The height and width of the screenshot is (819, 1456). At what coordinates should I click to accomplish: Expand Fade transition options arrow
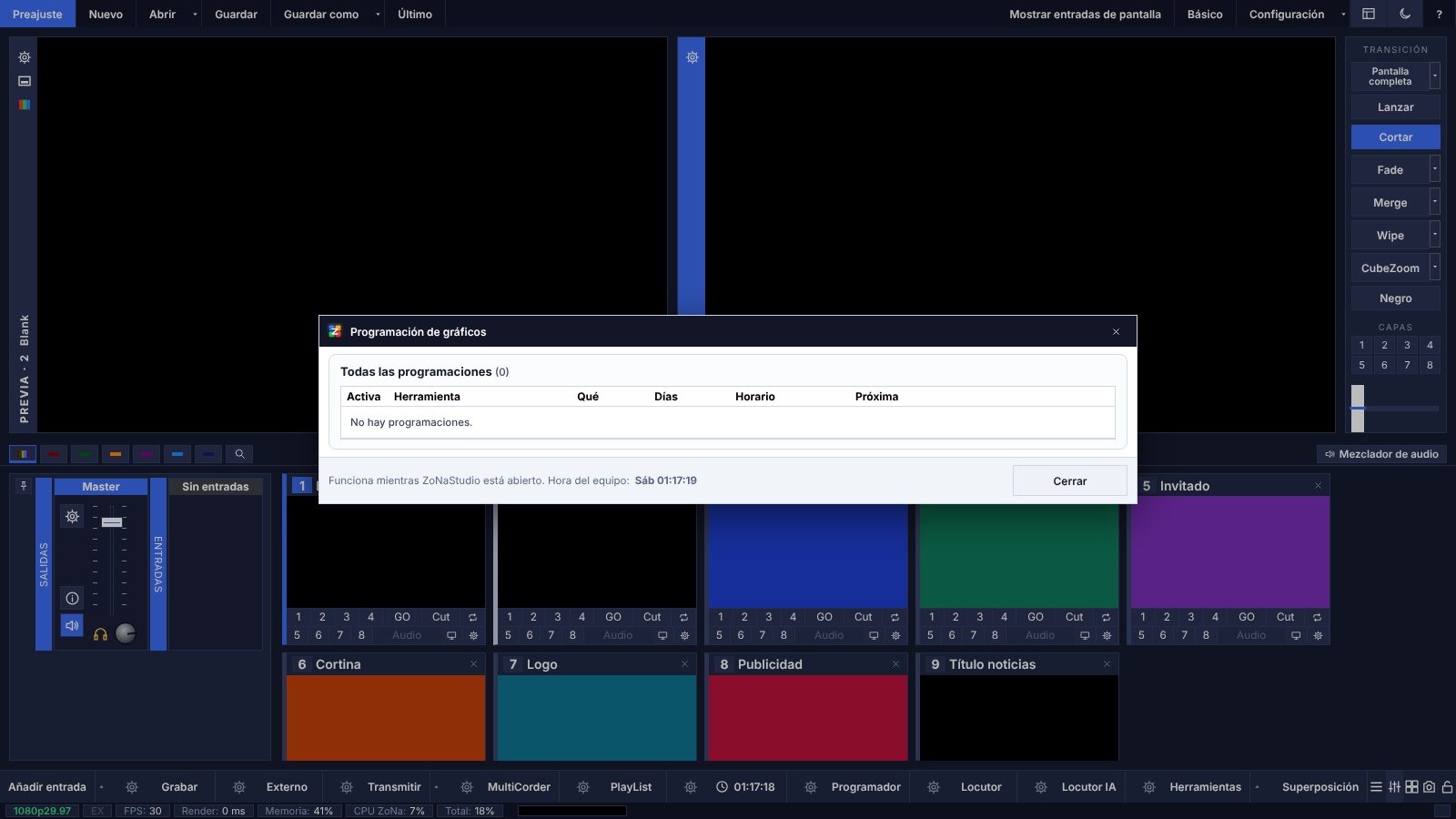[x=1435, y=169]
